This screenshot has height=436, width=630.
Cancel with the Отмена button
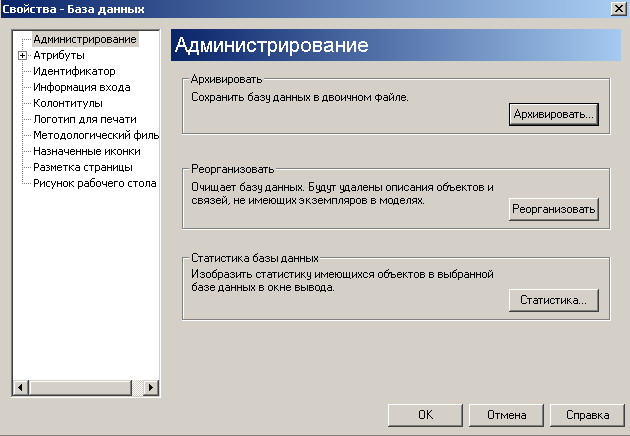(x=506, y=415)
